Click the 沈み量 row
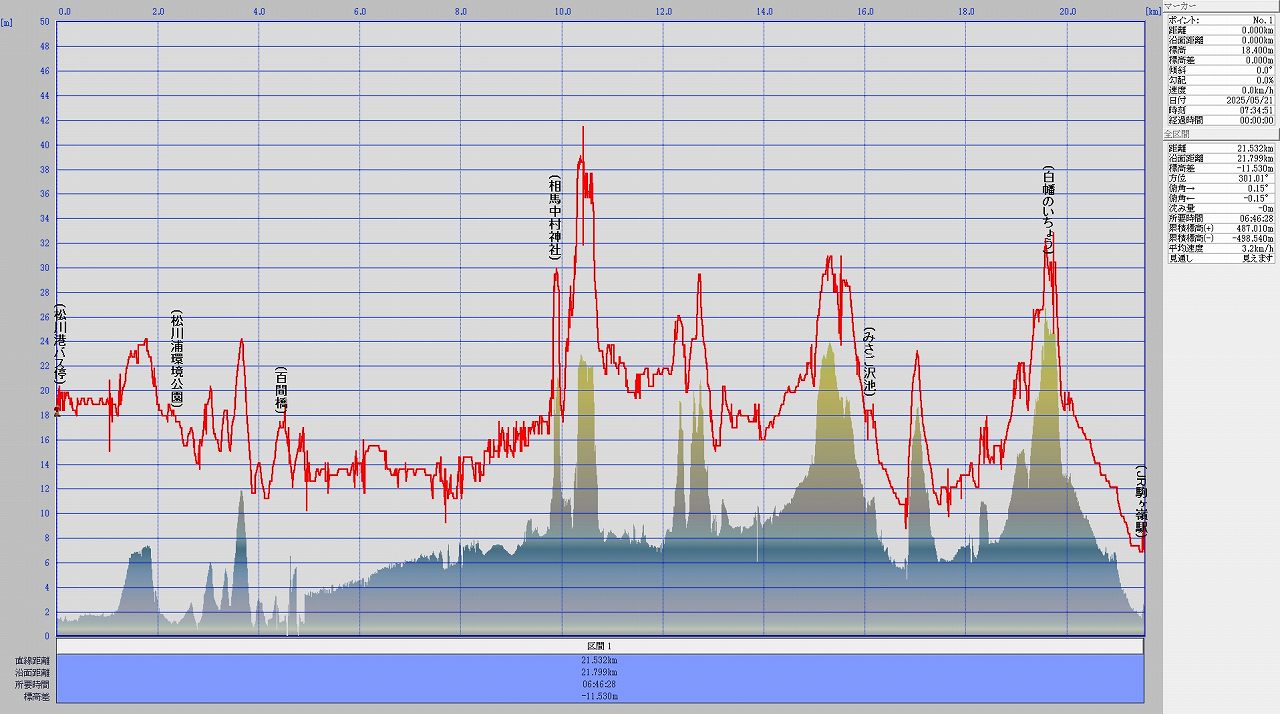 coord(1219,208)
